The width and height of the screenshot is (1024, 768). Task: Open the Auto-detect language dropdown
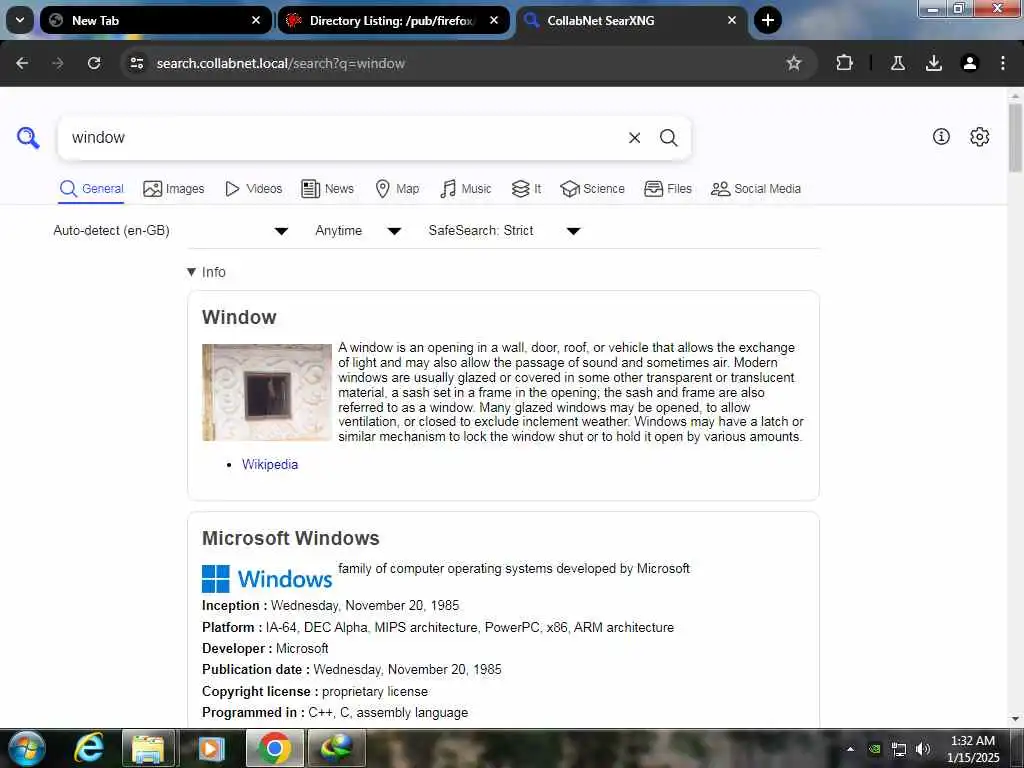(x=171, y=231)
